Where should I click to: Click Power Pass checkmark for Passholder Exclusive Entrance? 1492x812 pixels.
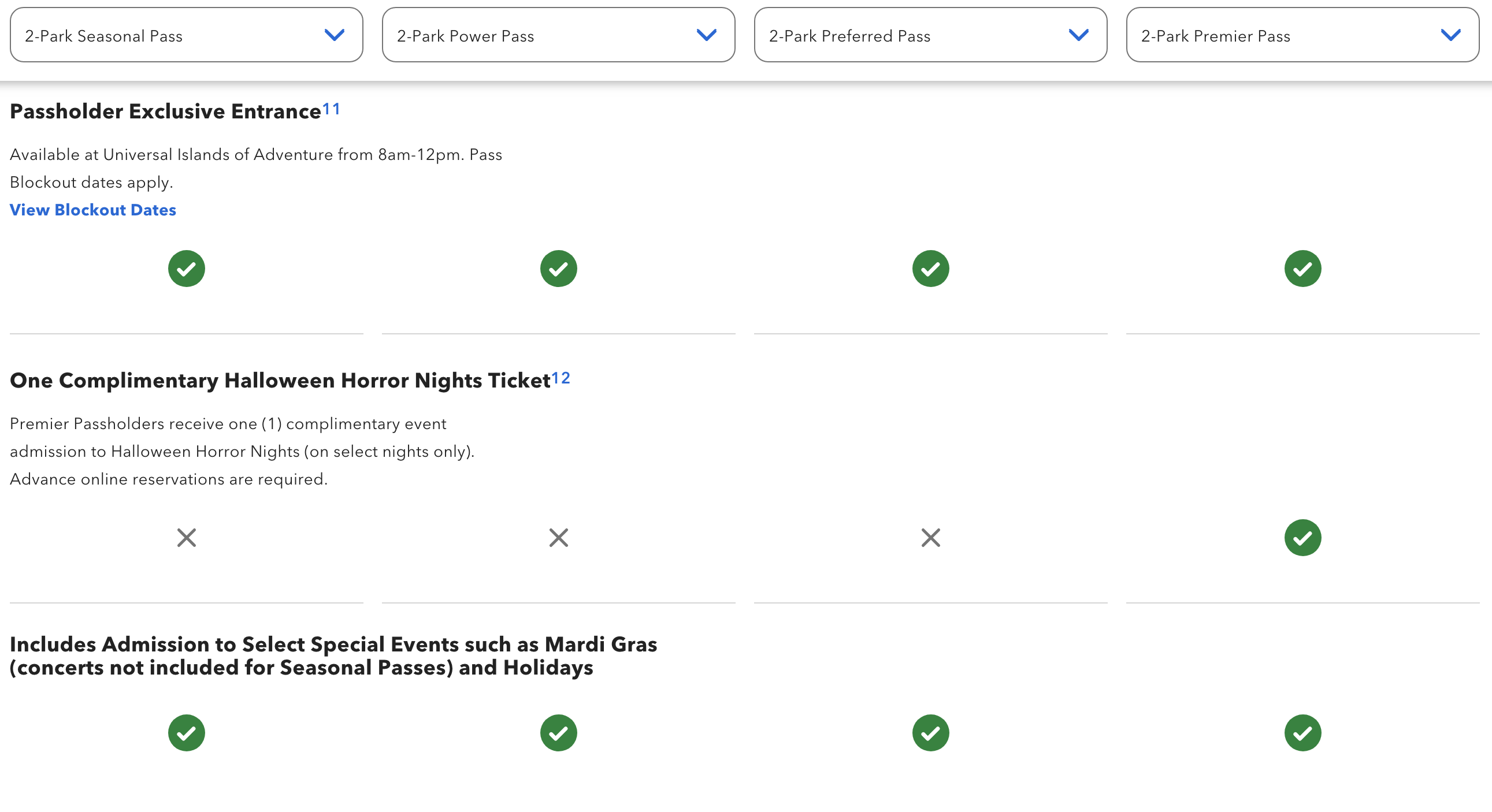(558, 269)
